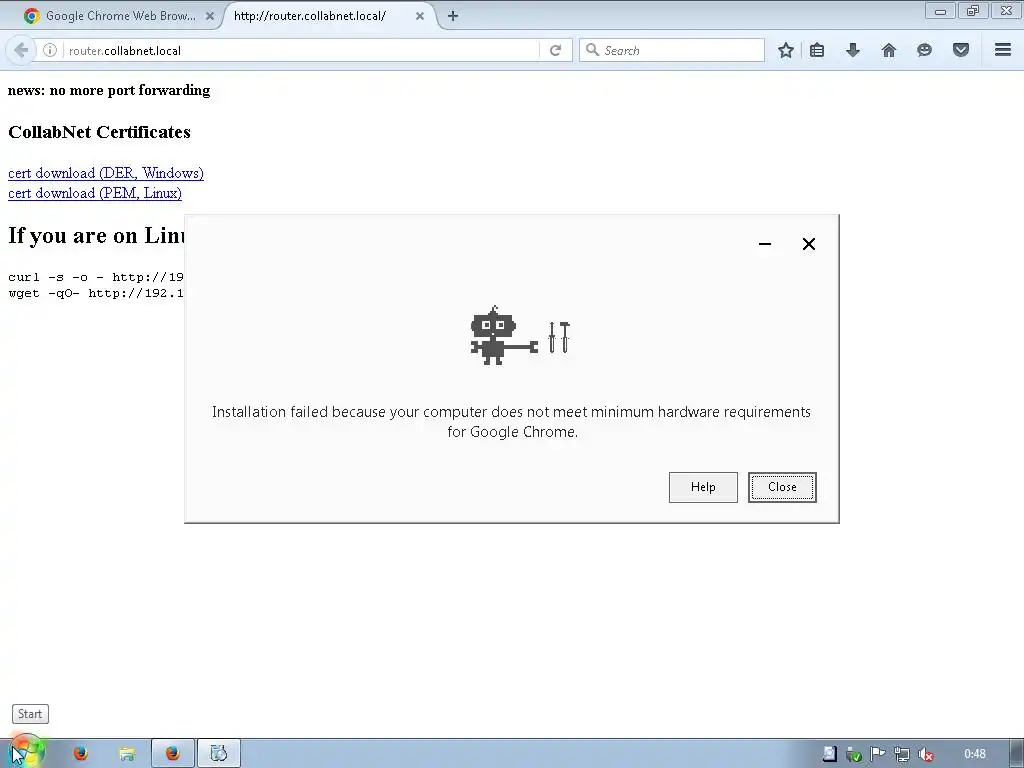Open Windows Explorer from the taskbar
Image resolution: width=1024 pixels, height=768 pixels.
127,754
